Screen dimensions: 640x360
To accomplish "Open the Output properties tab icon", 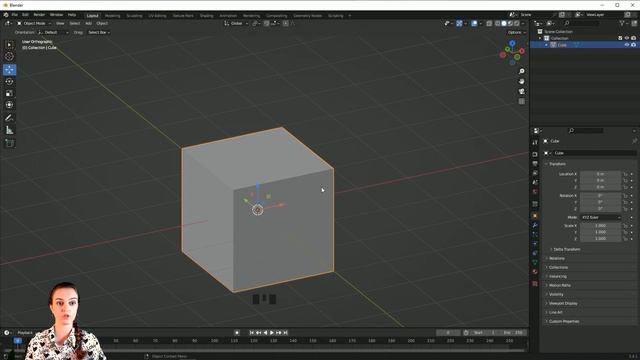I will click(x=535, y=163).
